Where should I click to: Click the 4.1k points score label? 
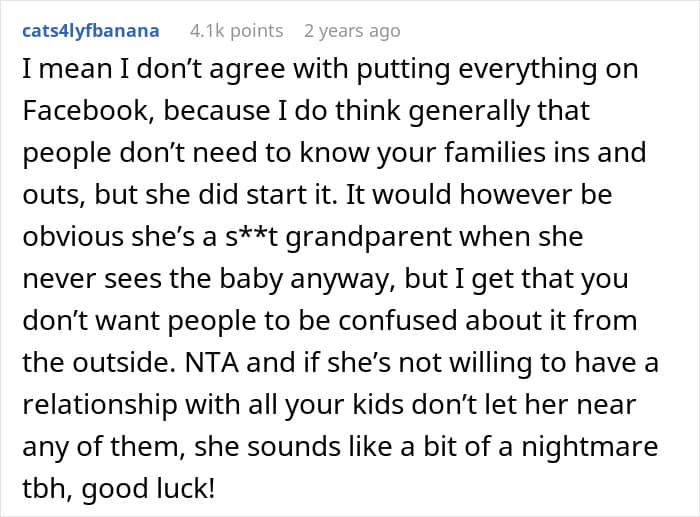pyautogui.click(x=237, y=31)
